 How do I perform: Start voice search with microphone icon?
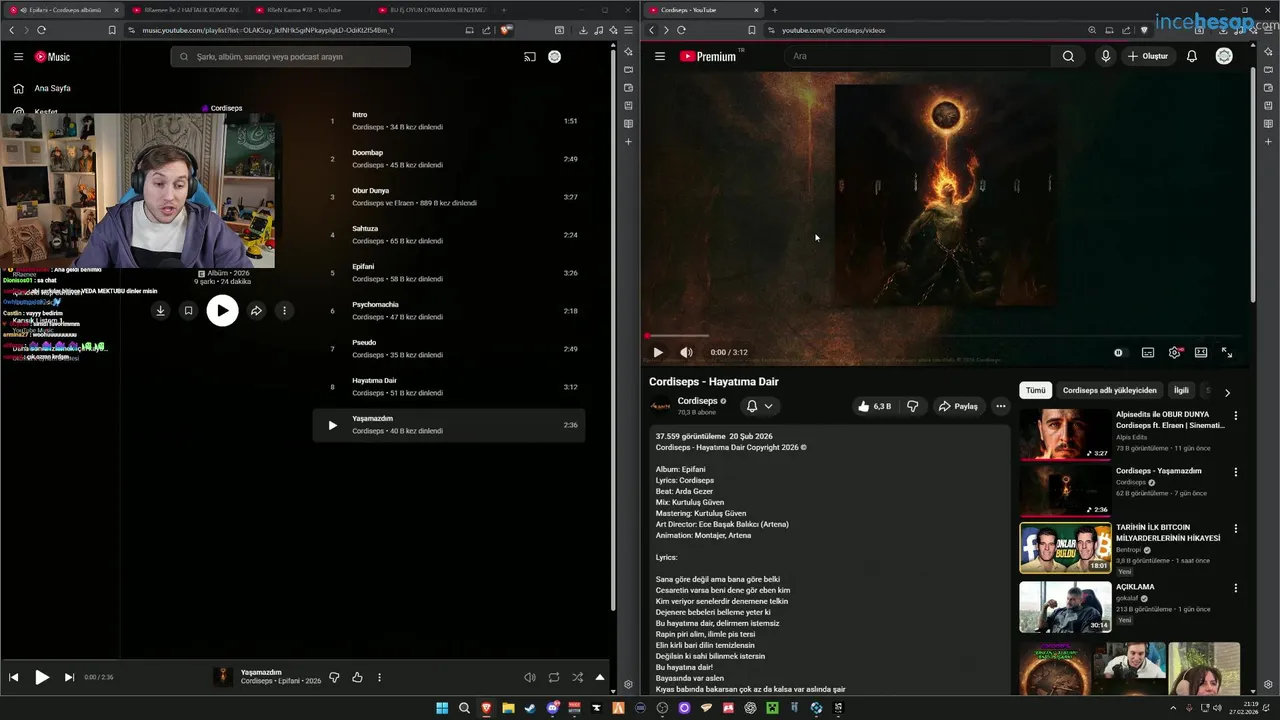1105,56
